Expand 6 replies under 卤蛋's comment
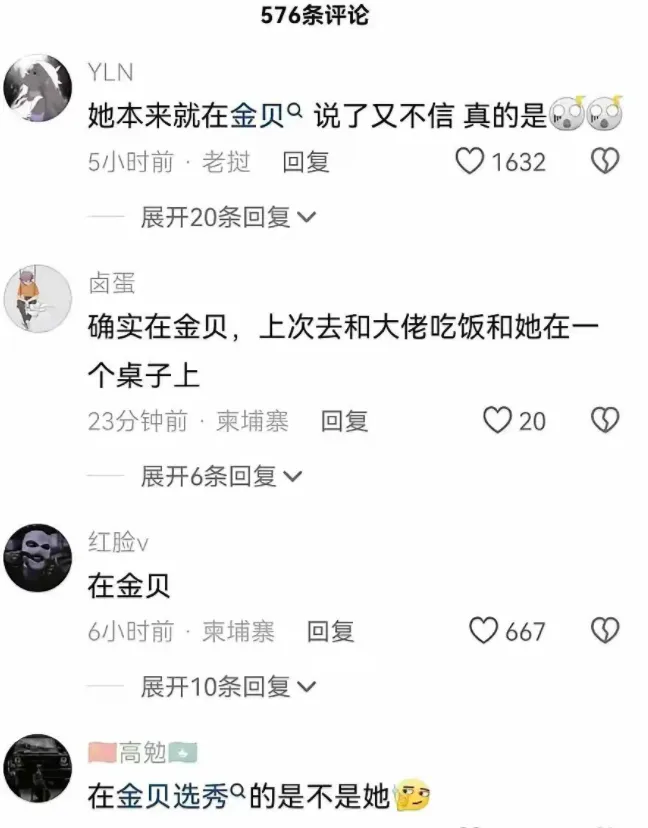648x828 pixels. tap(221, 476)
